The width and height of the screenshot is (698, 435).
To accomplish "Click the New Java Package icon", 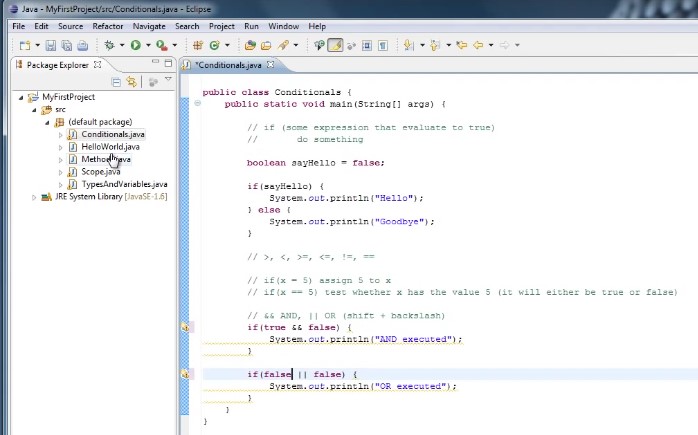I will pos(198,45).
